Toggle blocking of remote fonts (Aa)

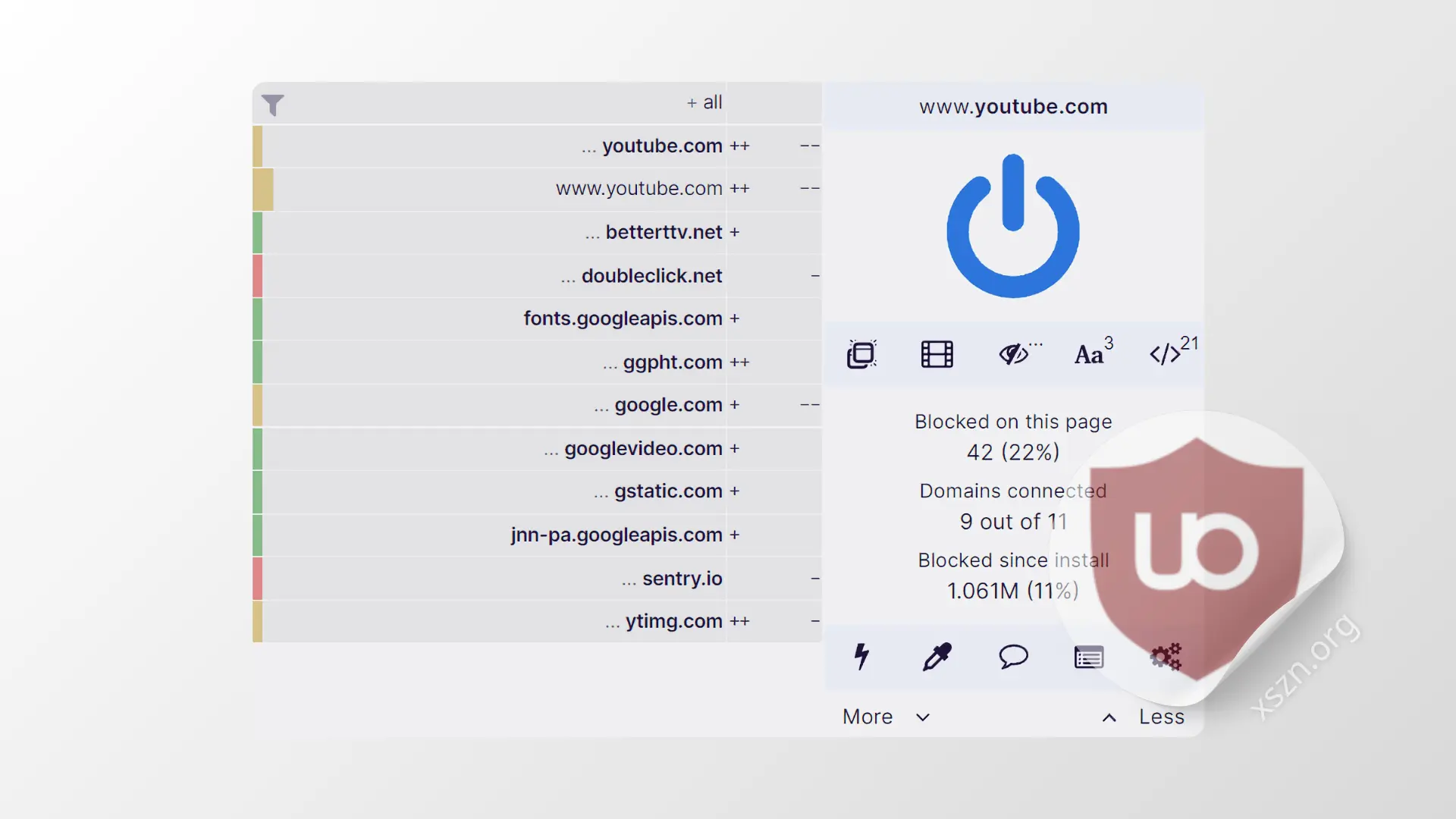(x=1090, y=353)
